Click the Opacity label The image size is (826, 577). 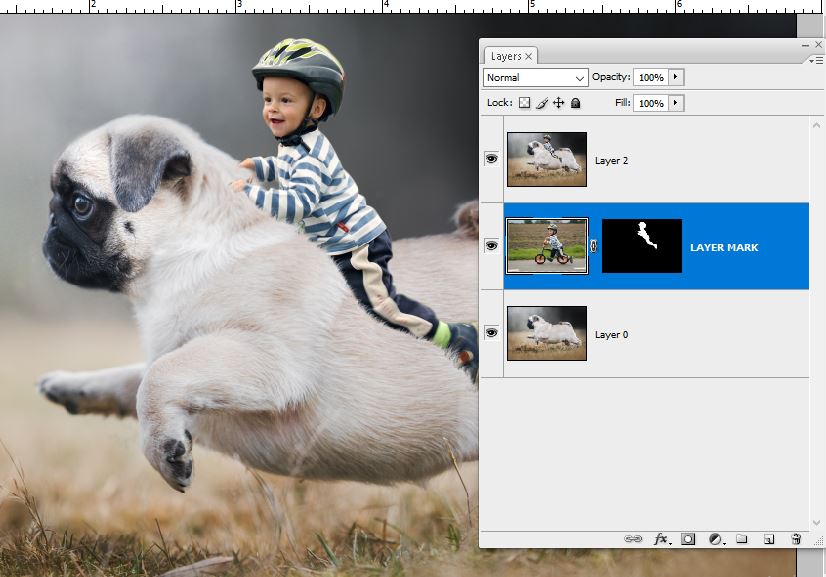click(x=611, y=77)
